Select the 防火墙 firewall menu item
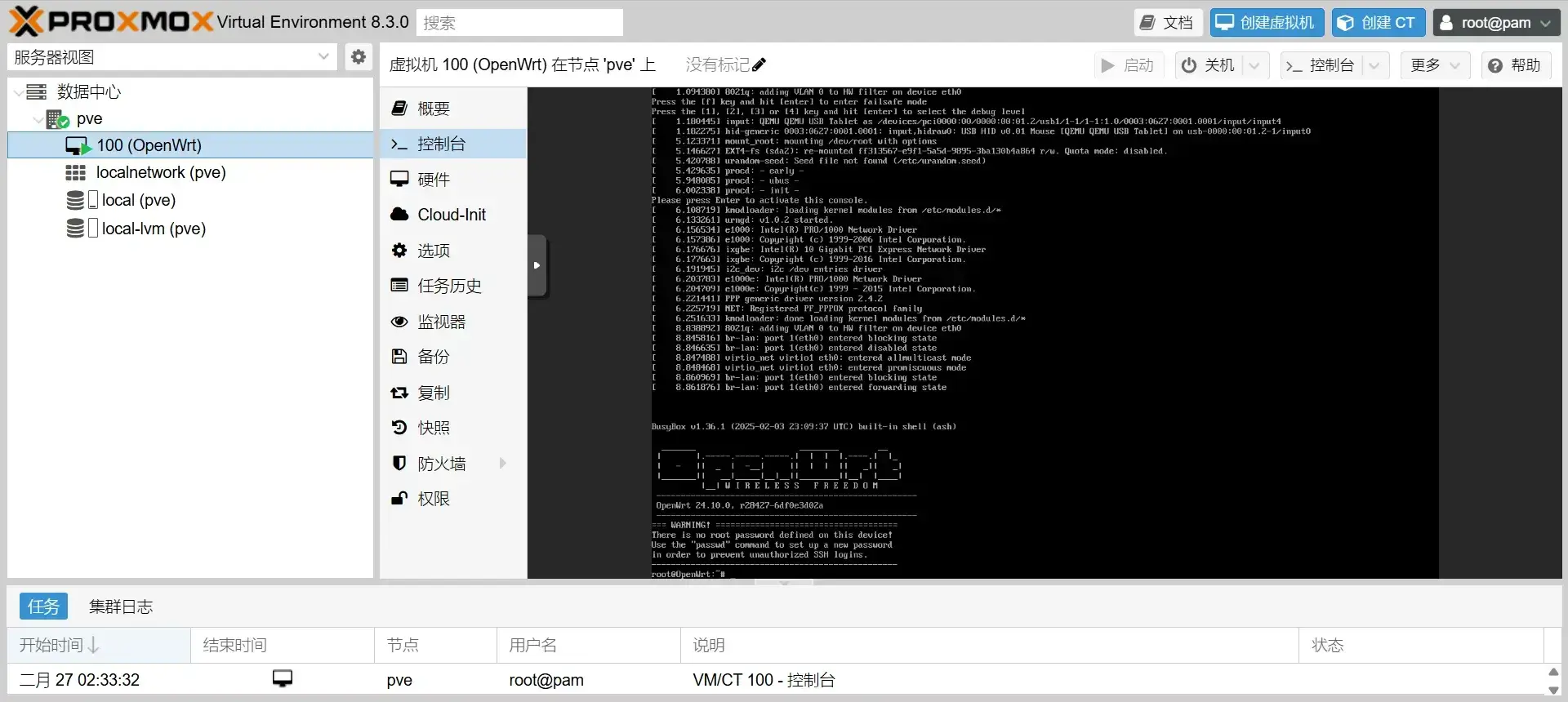Image resolution: width=1568 pixels, height=702 pixels. click(x=441, y=464)
